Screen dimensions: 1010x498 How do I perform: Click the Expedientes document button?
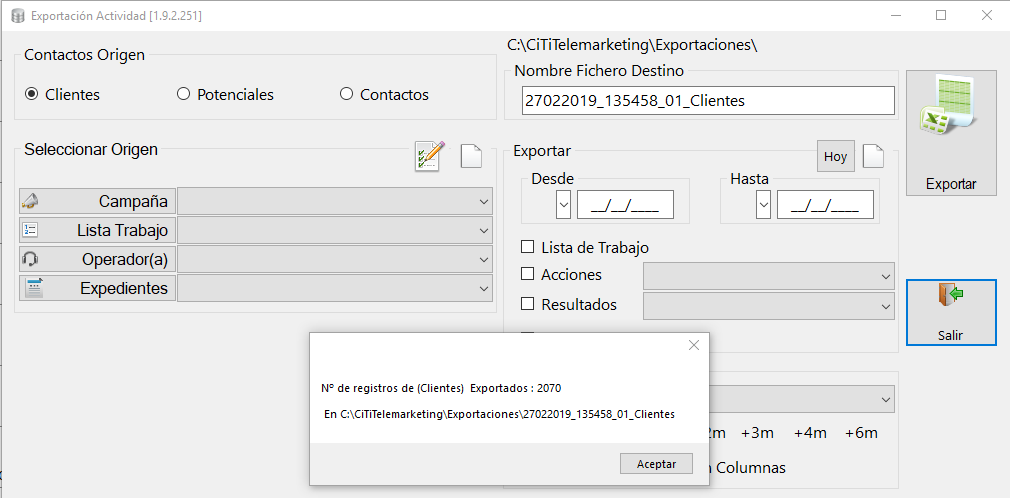(97, 288)
